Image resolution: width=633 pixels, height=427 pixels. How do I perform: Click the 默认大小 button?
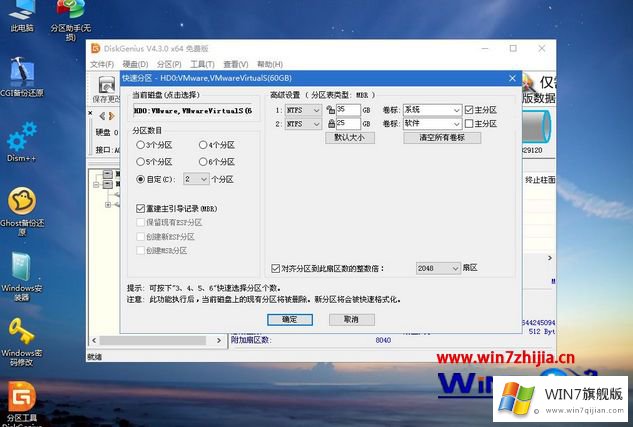[350, 138]
